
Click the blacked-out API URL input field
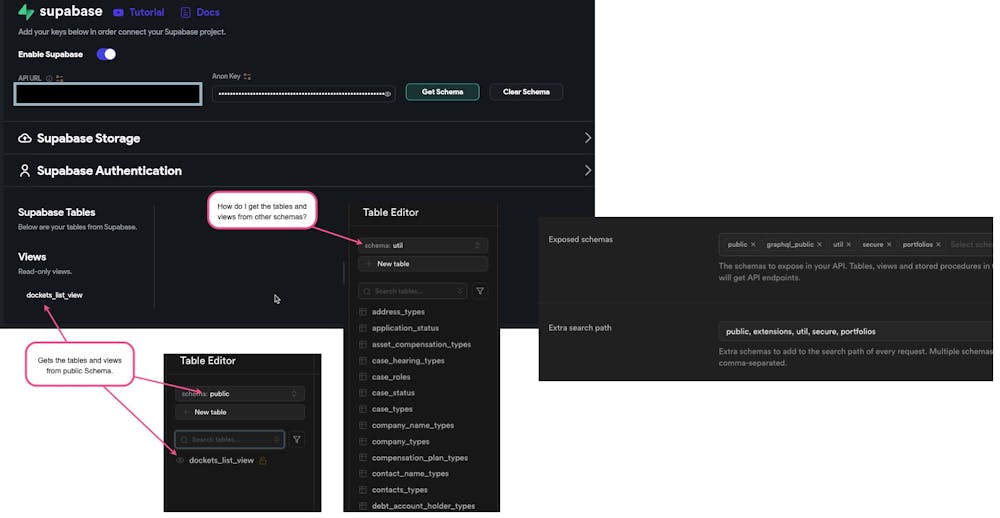point(108,94)
